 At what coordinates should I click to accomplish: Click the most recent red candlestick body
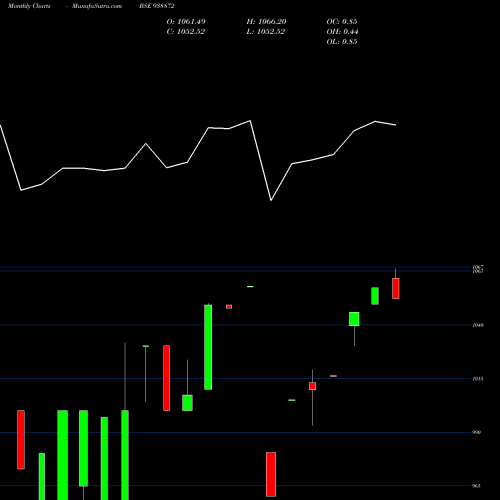coord(396,288)
